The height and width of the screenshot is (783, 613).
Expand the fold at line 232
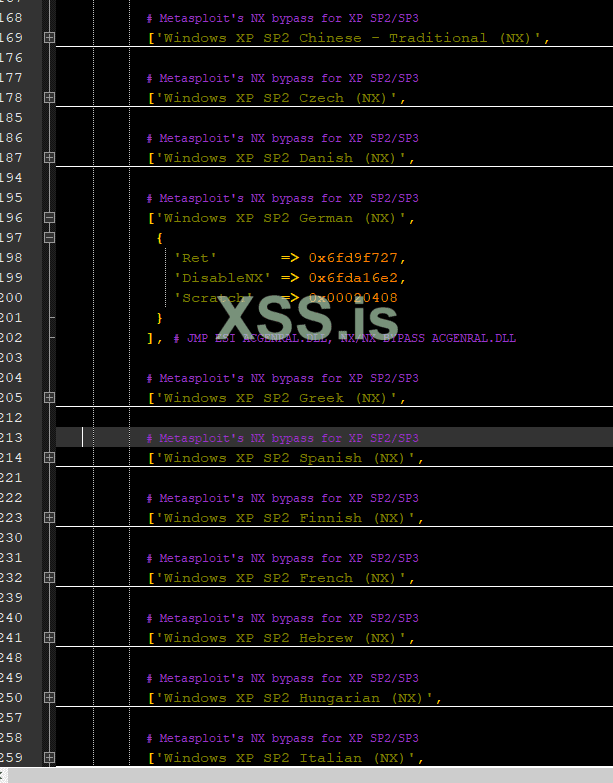(x=49, y=577)
